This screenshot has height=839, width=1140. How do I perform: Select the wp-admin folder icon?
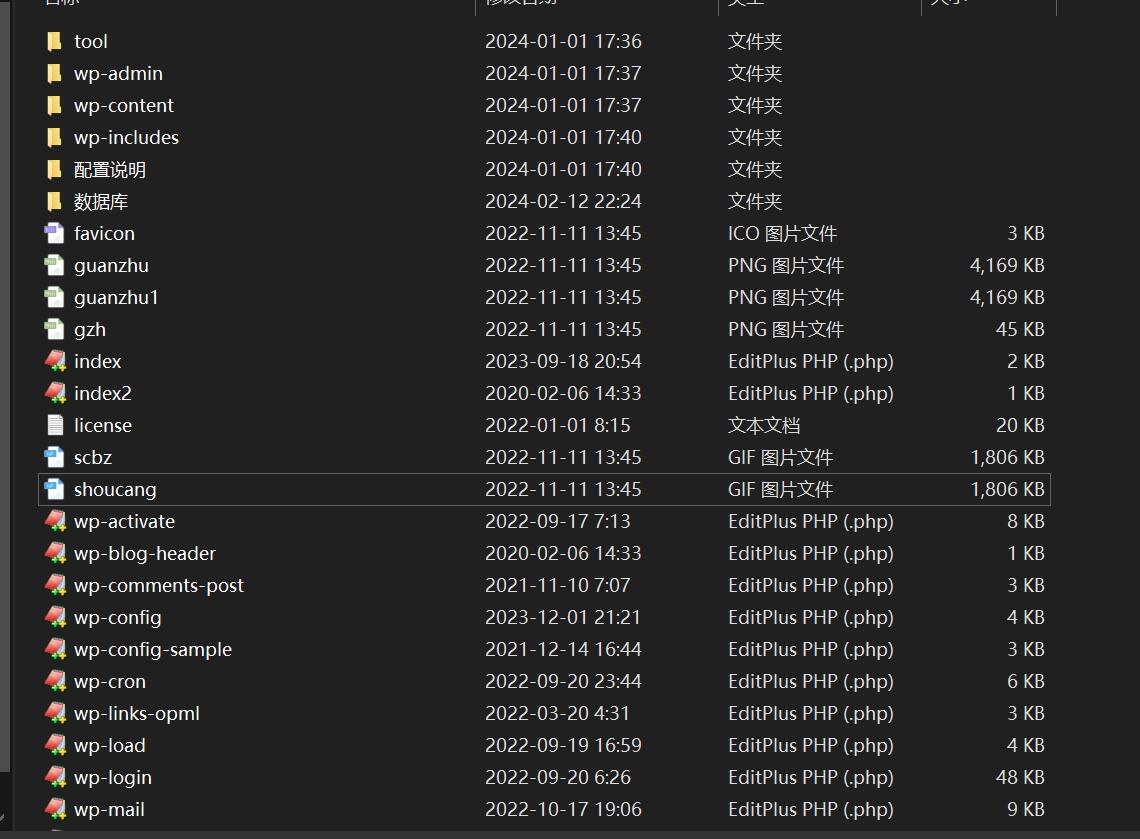click(54, 73)
